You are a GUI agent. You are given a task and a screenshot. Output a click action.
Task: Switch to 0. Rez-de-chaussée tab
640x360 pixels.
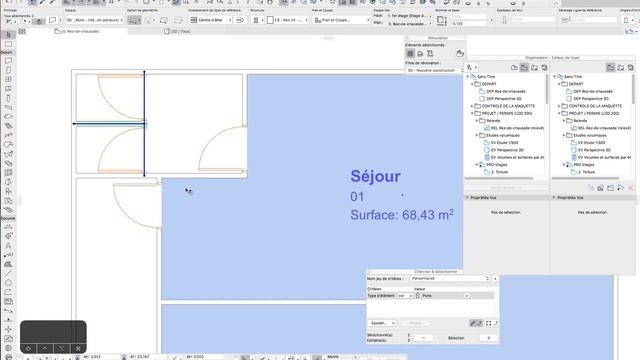click(77, 31)
